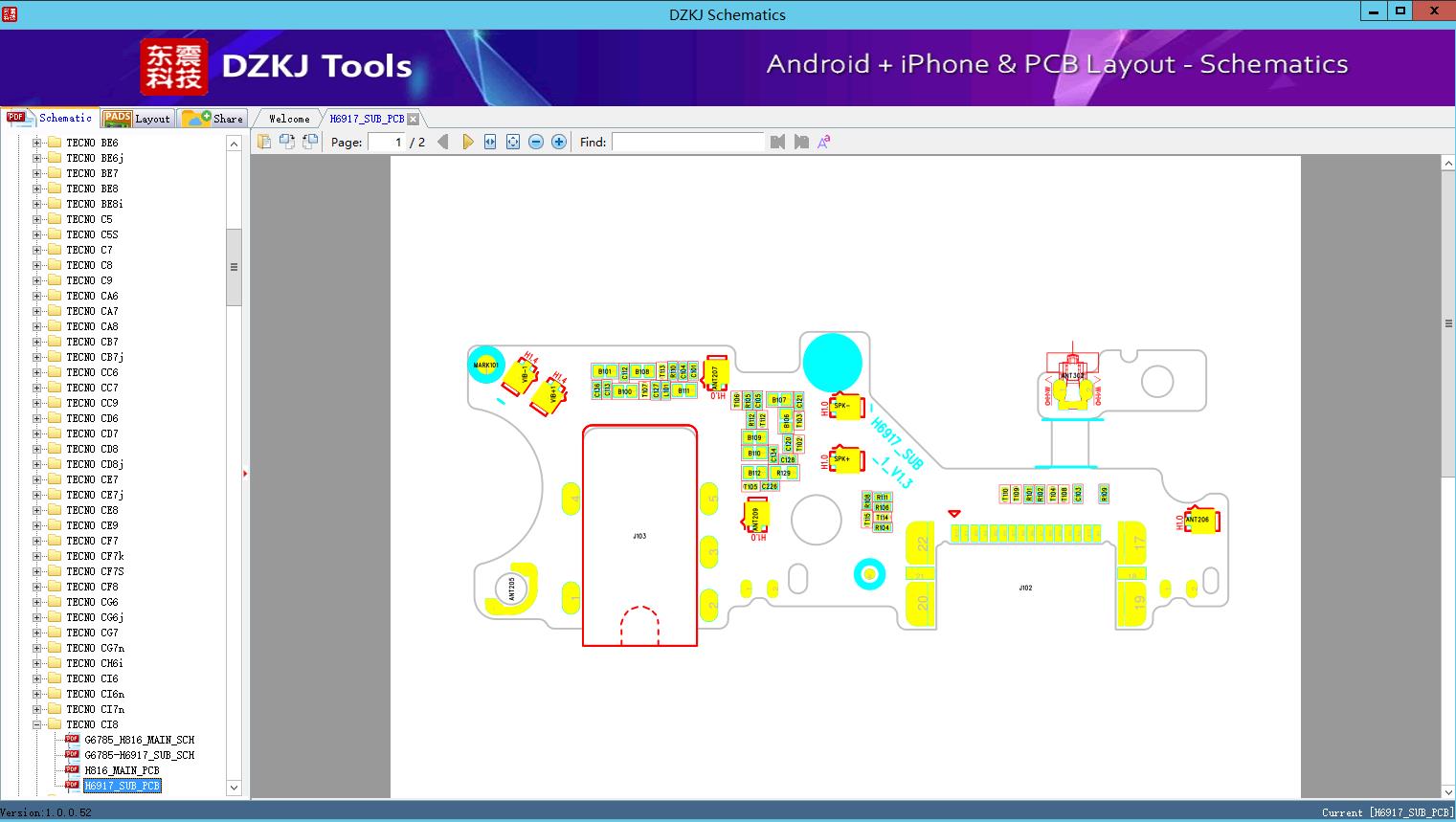
Task: Click the third page-rotate icon in toolbar
Action: coord(309,142)
